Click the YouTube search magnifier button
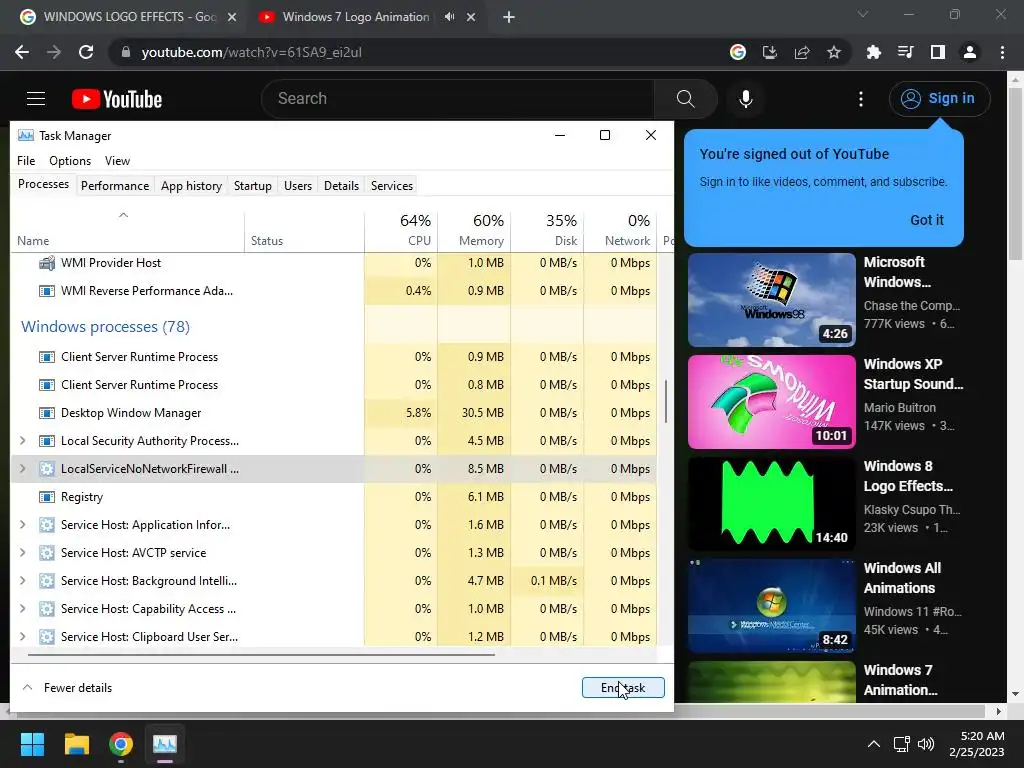 coord(685,99)
